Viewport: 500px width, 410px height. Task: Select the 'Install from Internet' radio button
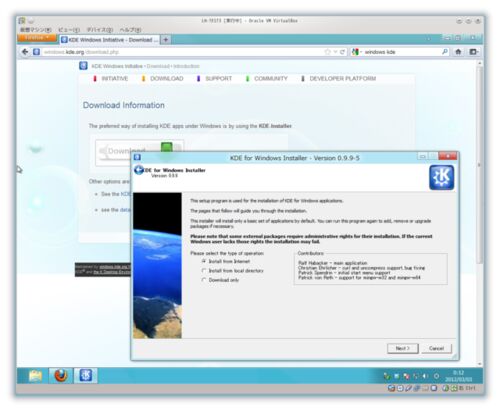pos(204,261)
